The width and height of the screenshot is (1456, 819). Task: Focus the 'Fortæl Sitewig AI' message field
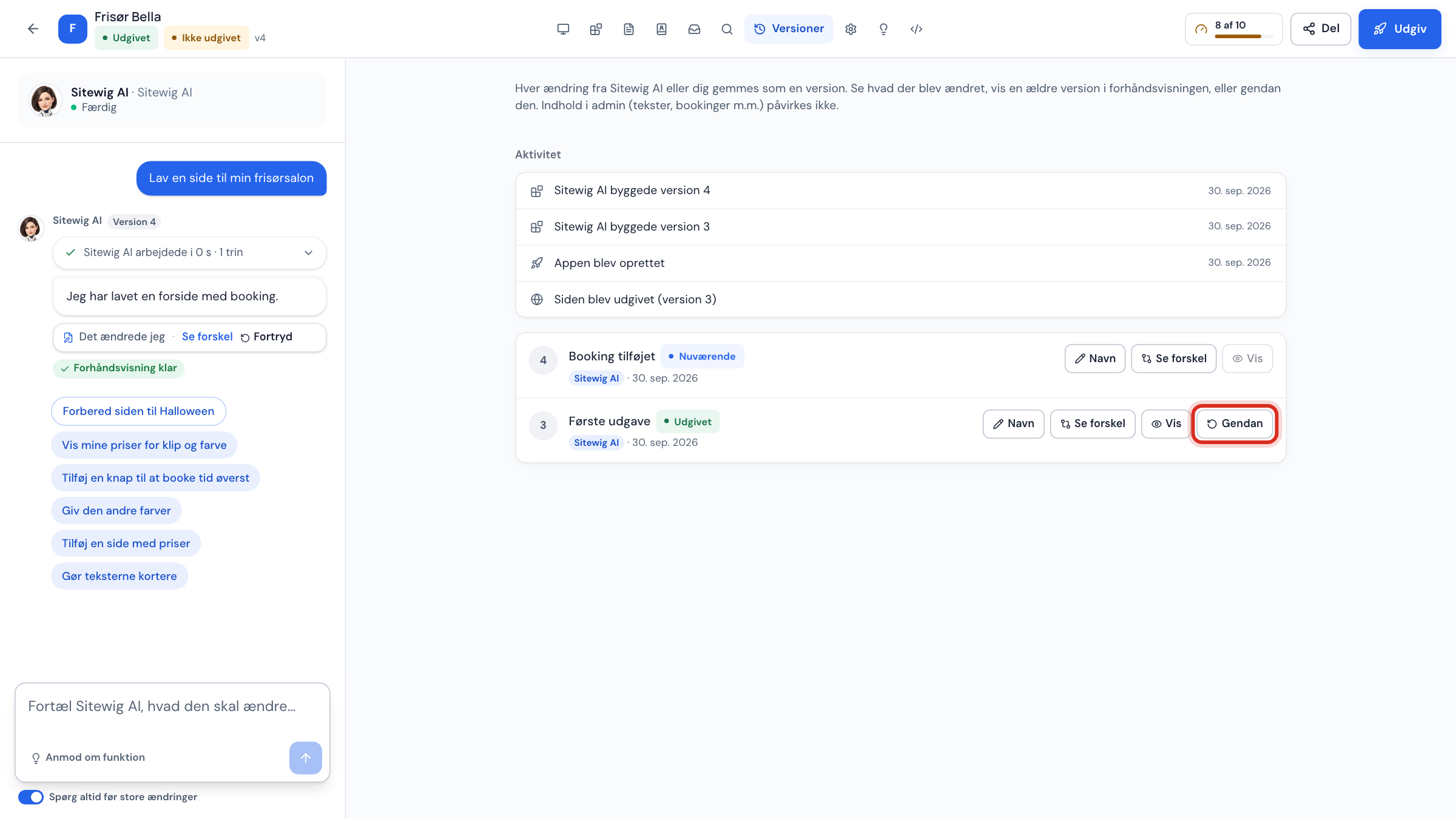tap(172, 707)
